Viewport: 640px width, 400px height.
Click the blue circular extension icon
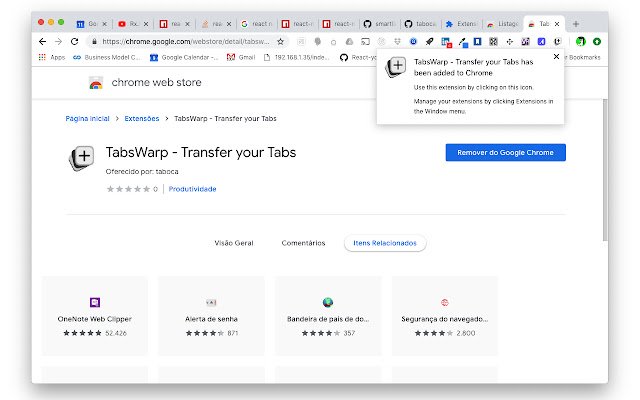pyautogui.click(x=413, y=41)
